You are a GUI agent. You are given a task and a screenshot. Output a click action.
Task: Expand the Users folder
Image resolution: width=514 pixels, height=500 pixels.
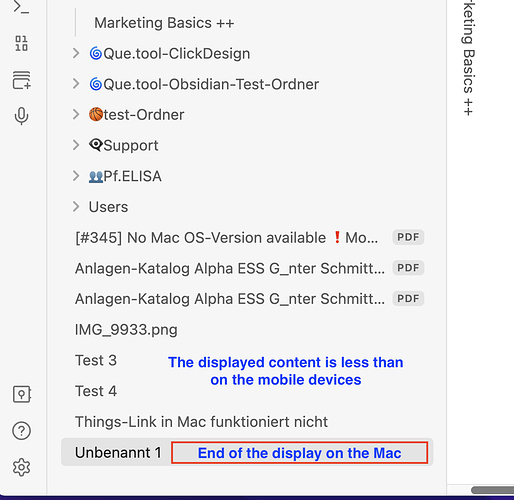pos(76,207)
